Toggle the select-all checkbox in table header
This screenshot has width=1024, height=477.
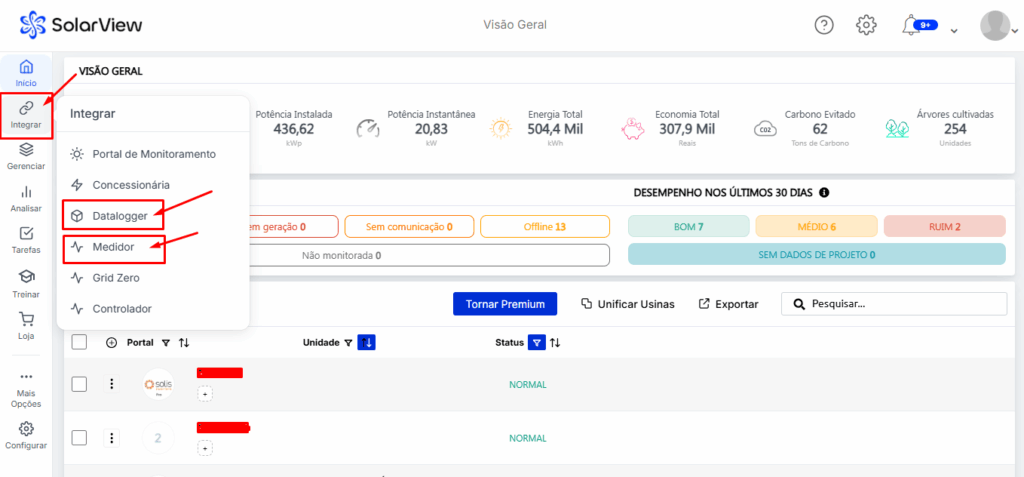pyautogui.click(x=80, y=342)
